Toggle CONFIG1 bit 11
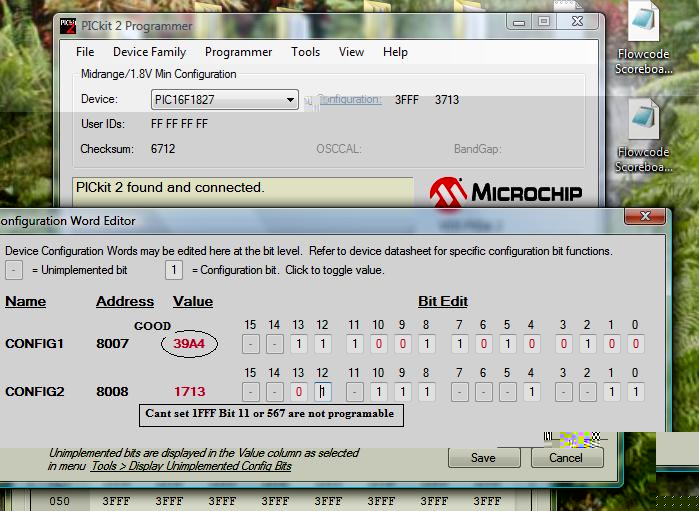 [355, 344]
